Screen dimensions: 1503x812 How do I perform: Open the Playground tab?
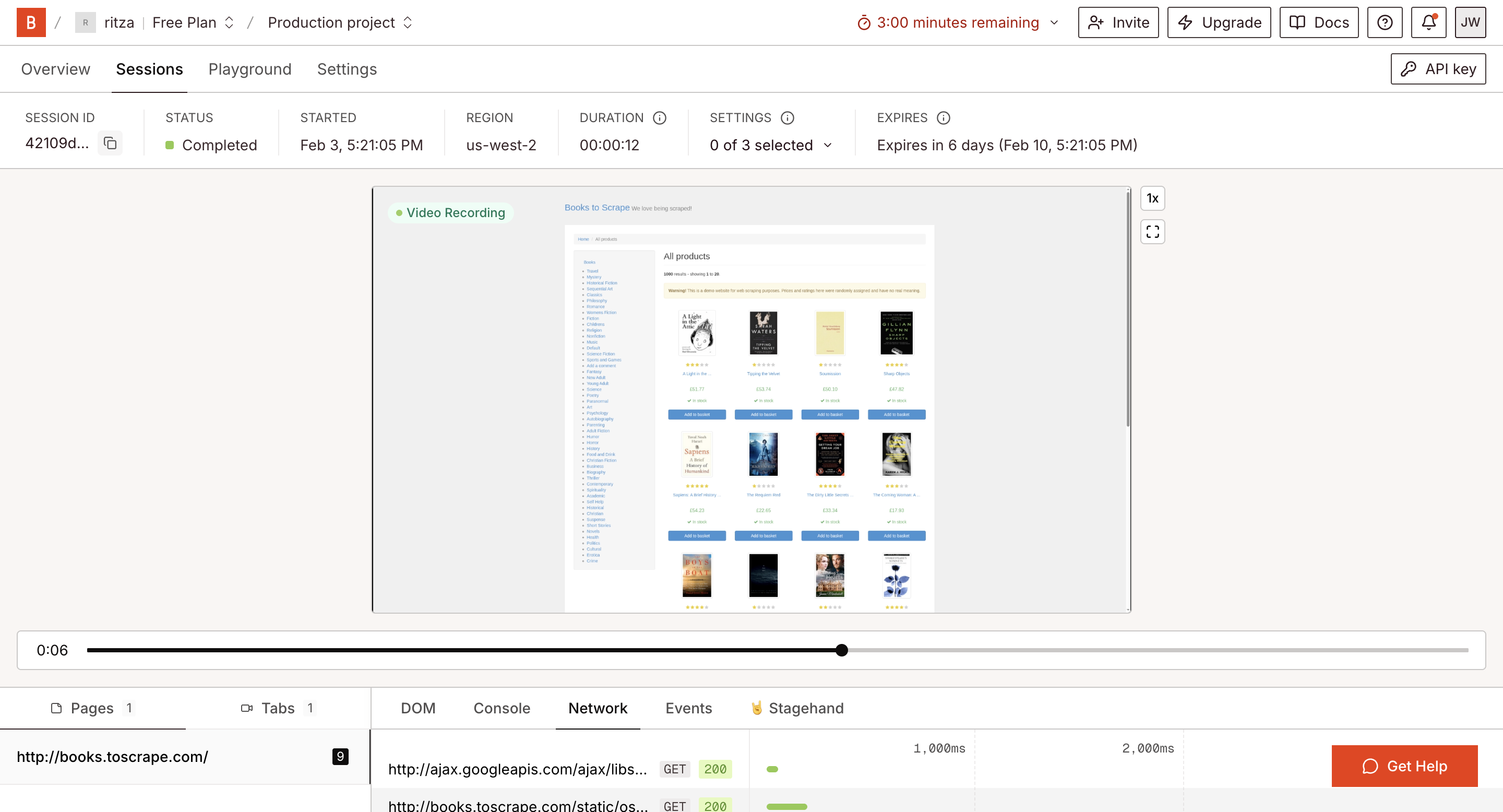click(250, 69)
